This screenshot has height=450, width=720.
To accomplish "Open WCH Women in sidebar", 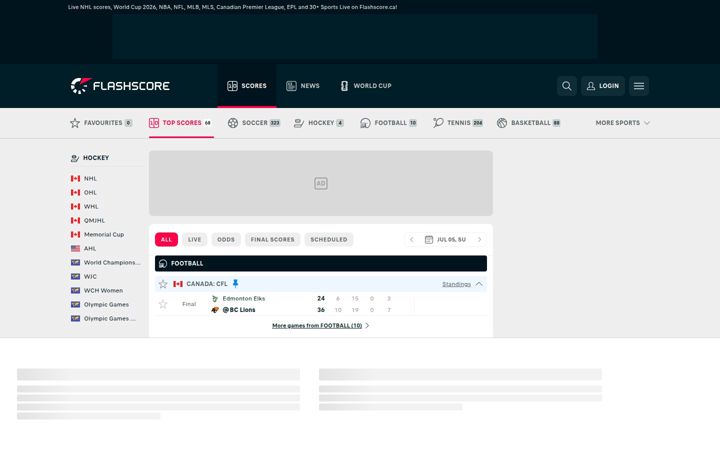I will point(103,291).
